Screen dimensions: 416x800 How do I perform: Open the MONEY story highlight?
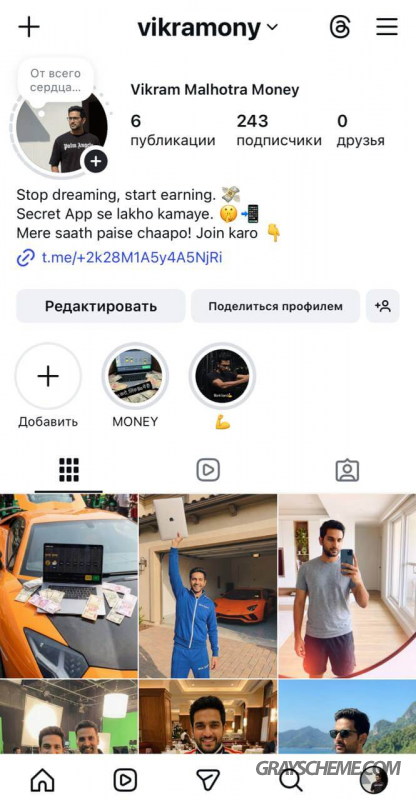click(x=135, y=377)
